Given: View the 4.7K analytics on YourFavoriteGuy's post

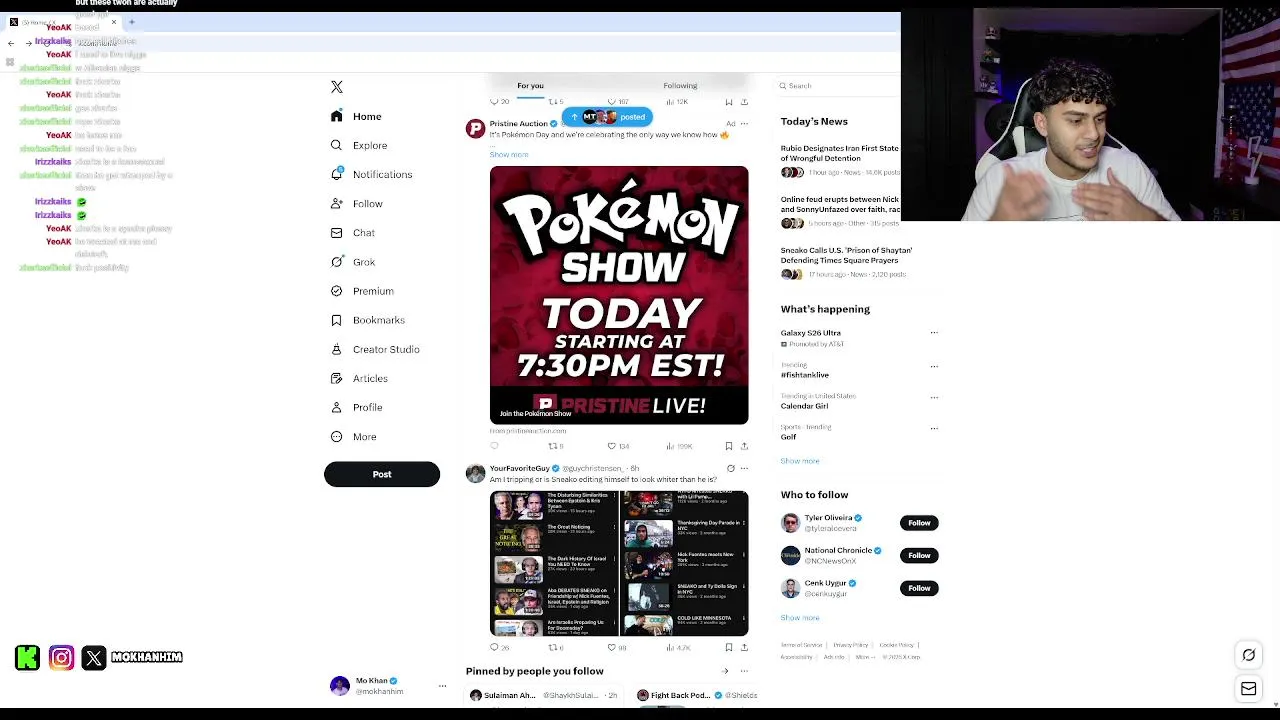Looking at the screenshot, I should click(679, 648).
